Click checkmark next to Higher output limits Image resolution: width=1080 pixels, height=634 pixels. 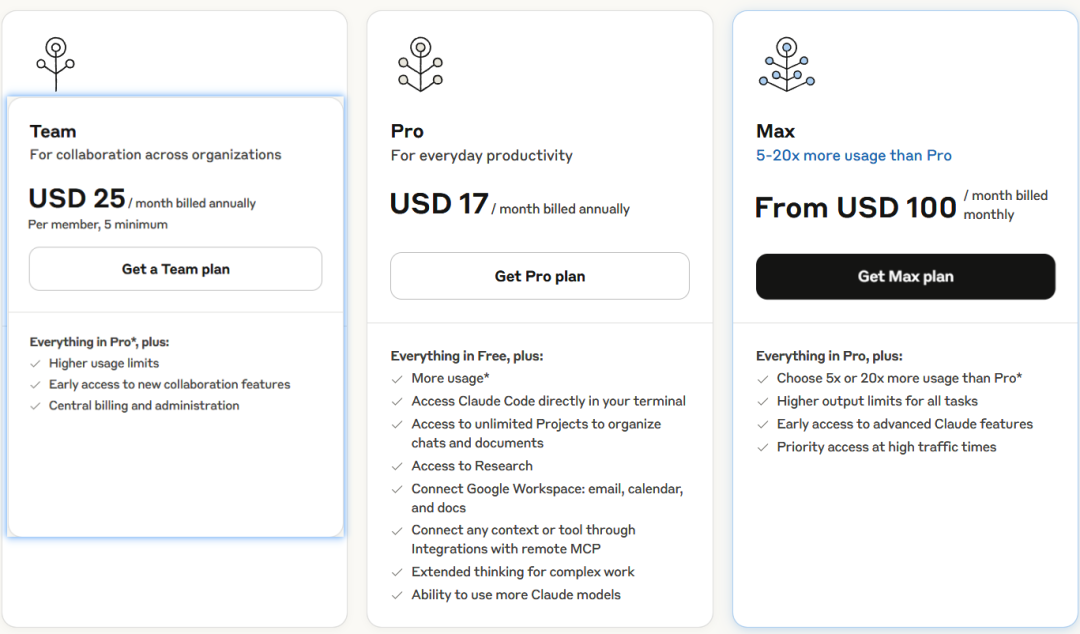coord(763,402)
